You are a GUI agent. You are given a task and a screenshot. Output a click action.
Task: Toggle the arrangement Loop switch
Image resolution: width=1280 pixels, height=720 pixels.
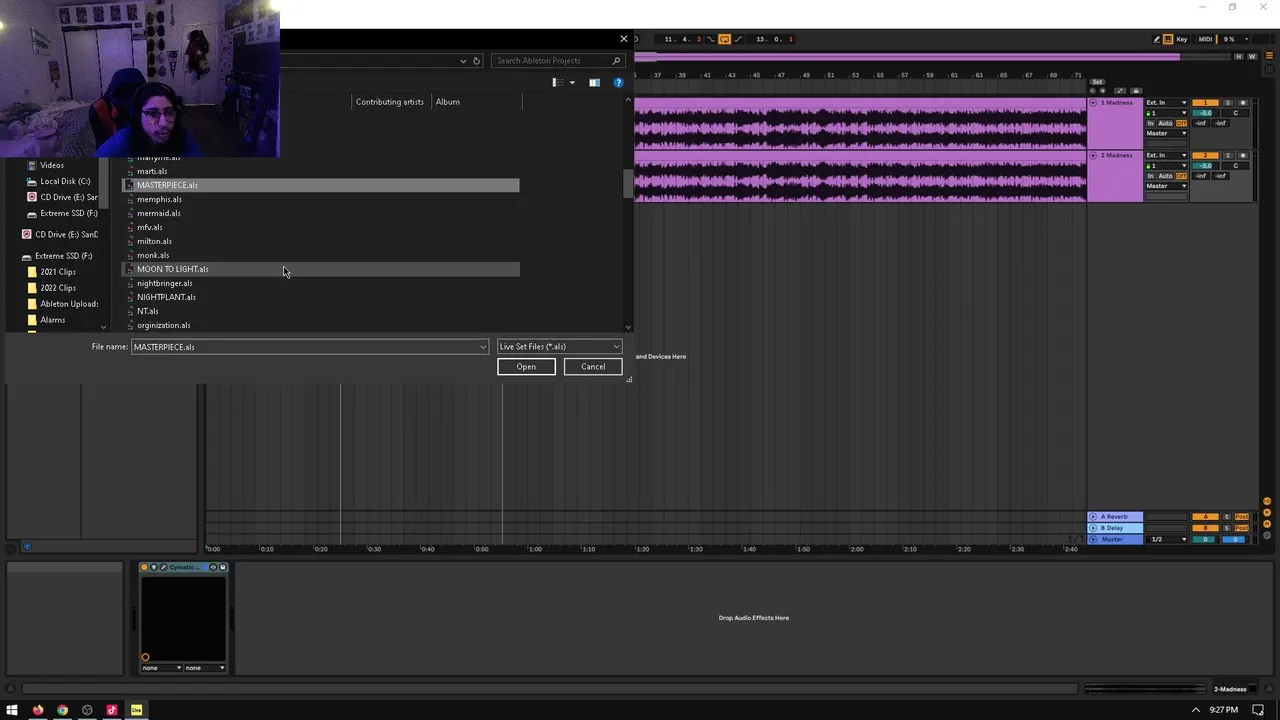coord(725,39)
